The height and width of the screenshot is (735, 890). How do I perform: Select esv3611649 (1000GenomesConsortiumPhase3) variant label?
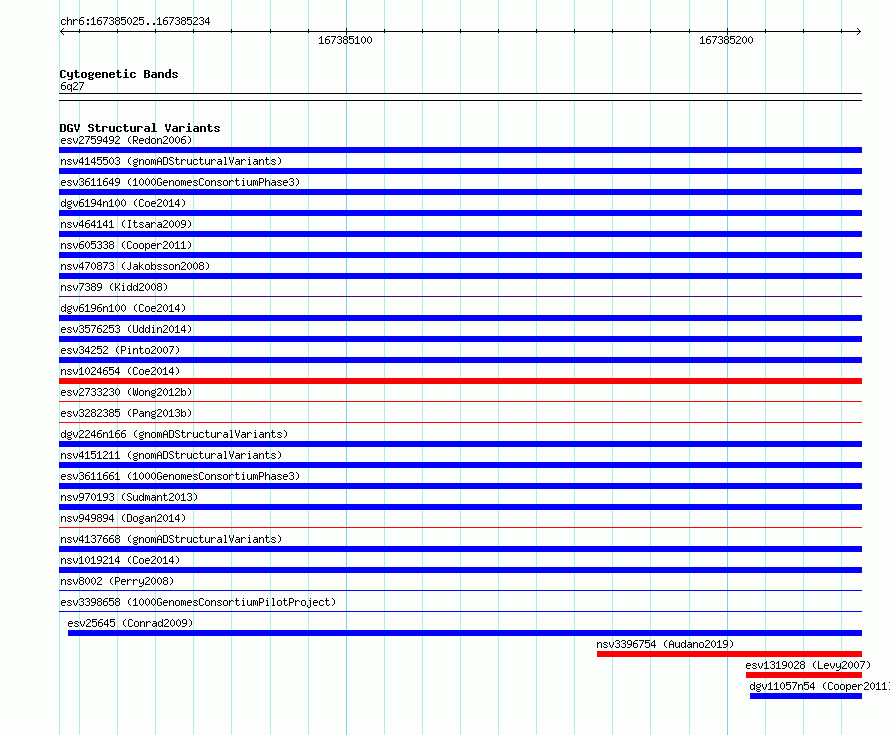pos(180,182)
